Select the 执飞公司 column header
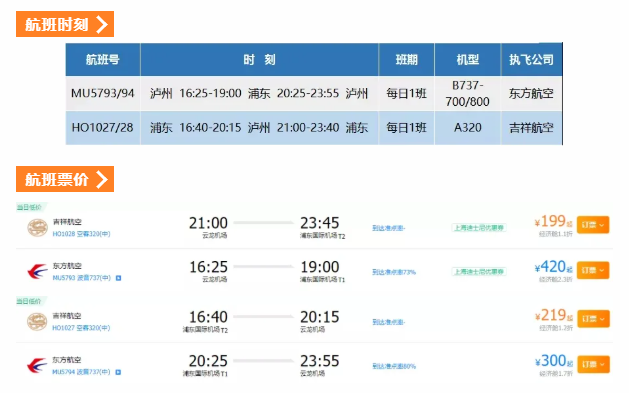 (x=531, y=60)
